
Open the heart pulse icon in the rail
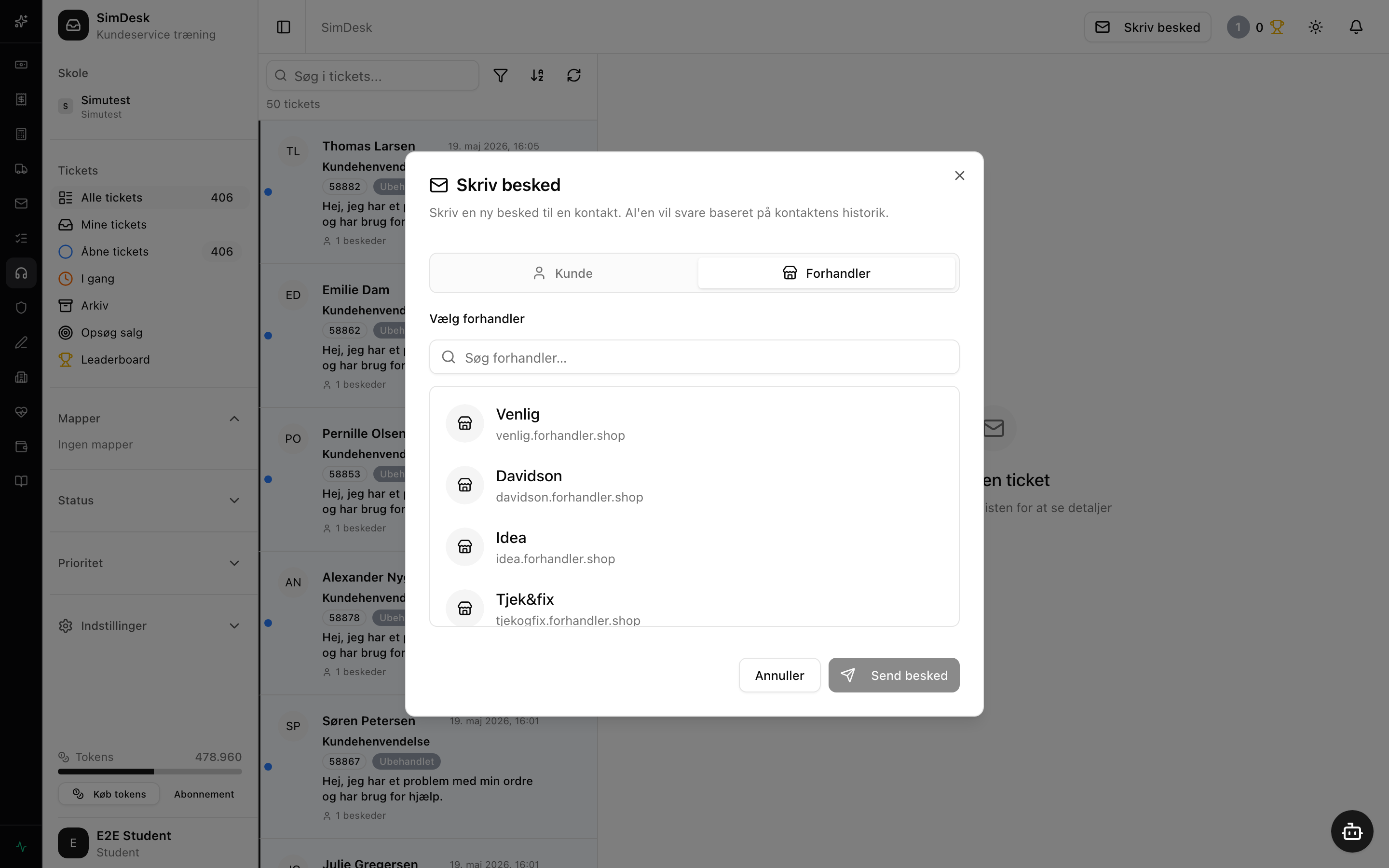21,412
